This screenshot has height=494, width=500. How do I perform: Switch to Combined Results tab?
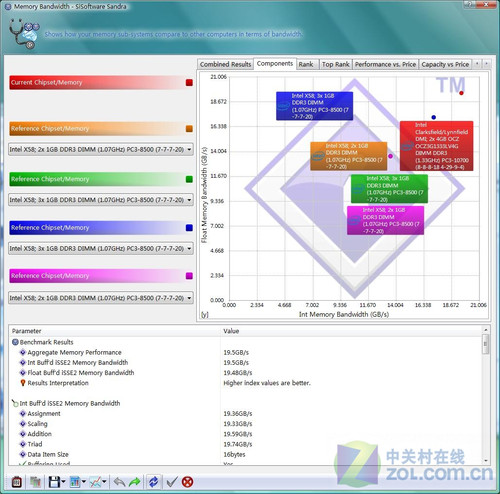pos(225,64)
